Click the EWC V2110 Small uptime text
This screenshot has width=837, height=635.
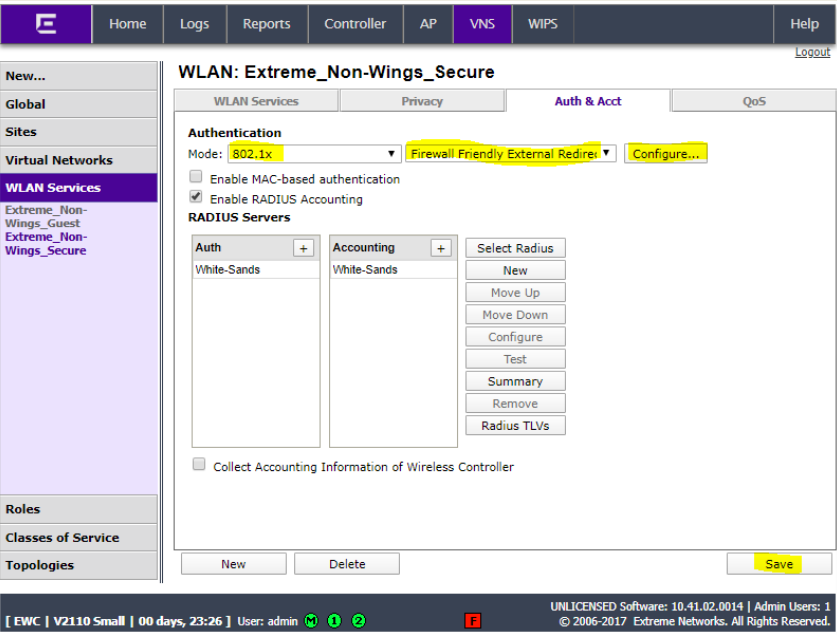click(x=118, y=621)
